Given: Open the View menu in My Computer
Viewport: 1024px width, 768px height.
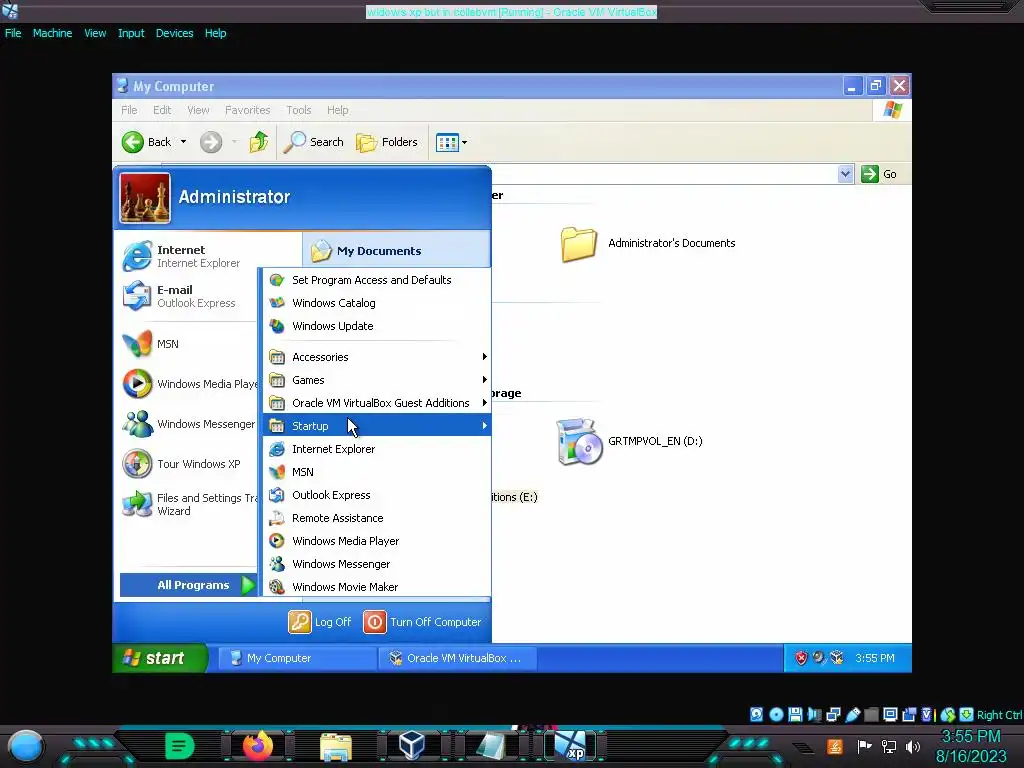Looking at the screenshot, I should coord(199,110).
